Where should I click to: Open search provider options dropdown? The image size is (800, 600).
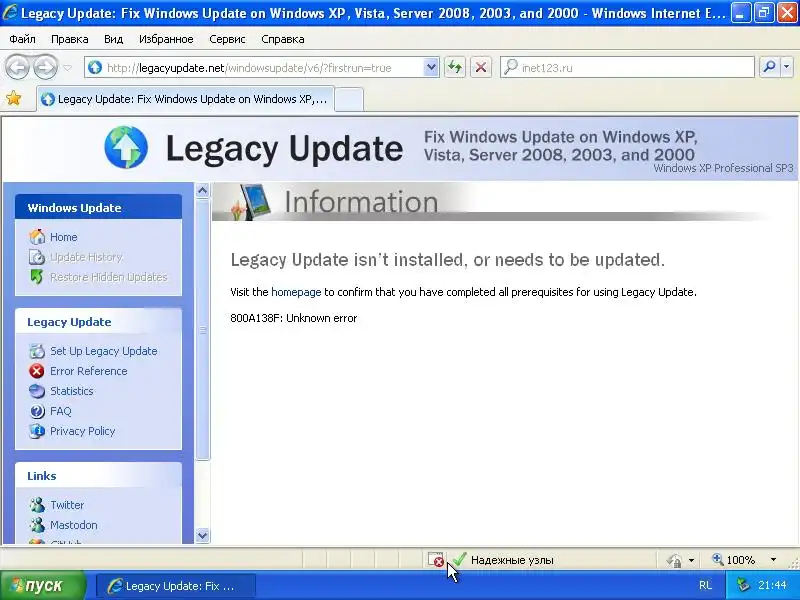[787, 67]
